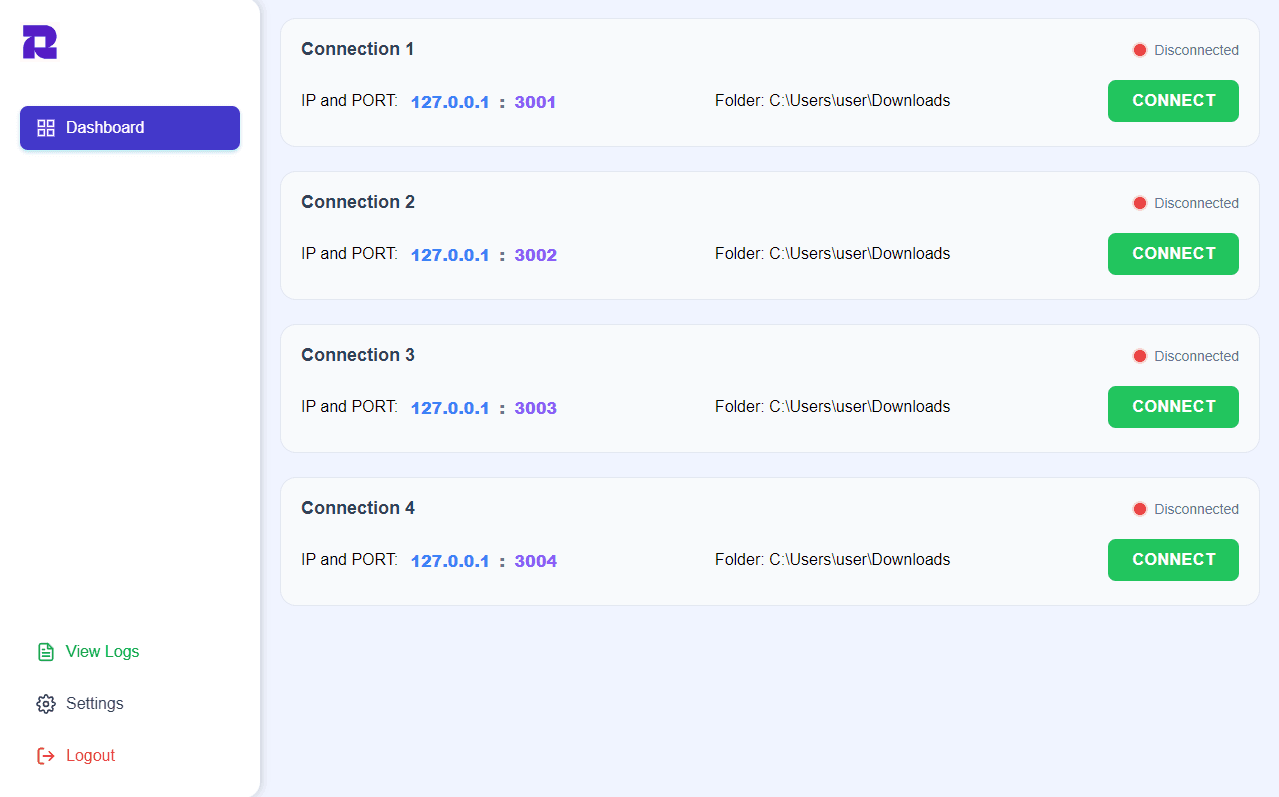
Task: Click the Folder path text in Connection 1
Action: pos(833,101)
